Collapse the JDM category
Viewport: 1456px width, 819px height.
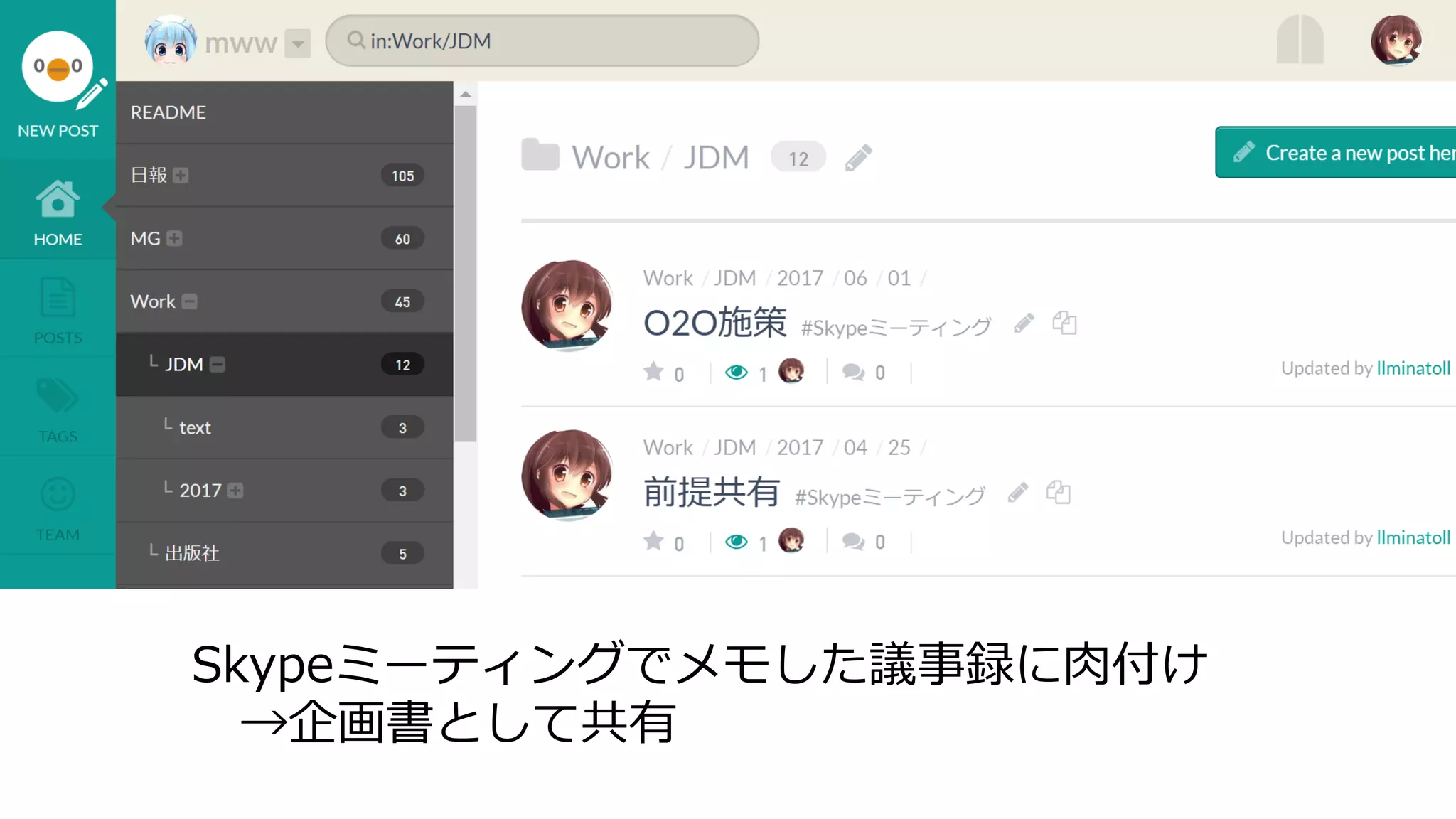[218, 365]
